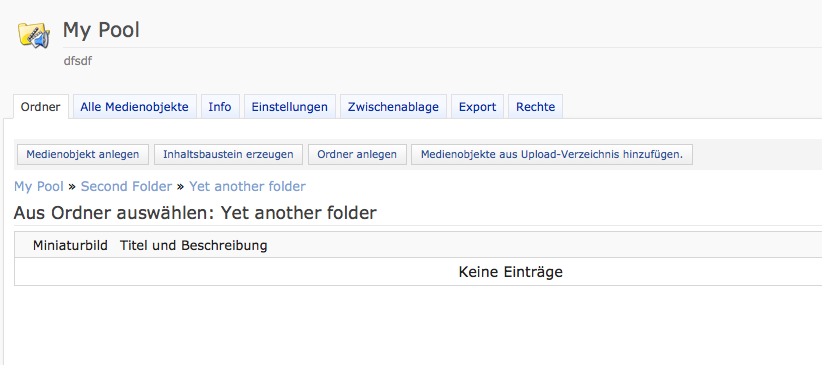Click Medienobjekte aus Upload-Verzeichnis hinzufügen button

(551, 155)
